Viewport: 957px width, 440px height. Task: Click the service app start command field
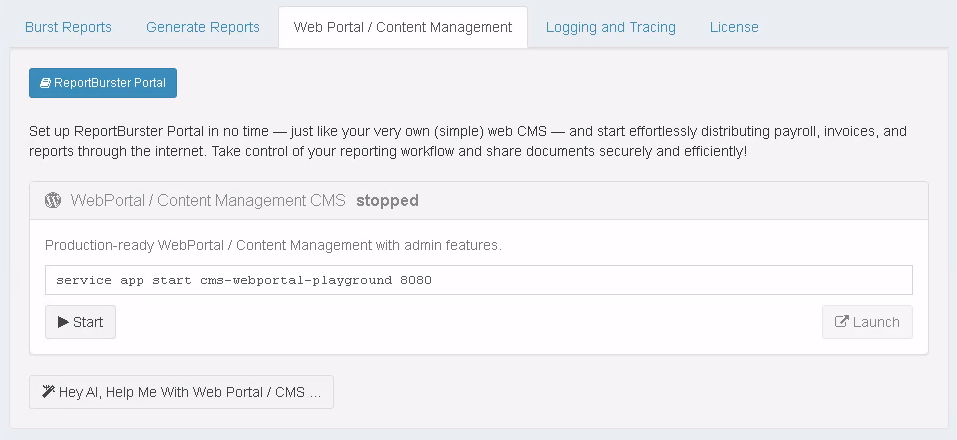478,280
